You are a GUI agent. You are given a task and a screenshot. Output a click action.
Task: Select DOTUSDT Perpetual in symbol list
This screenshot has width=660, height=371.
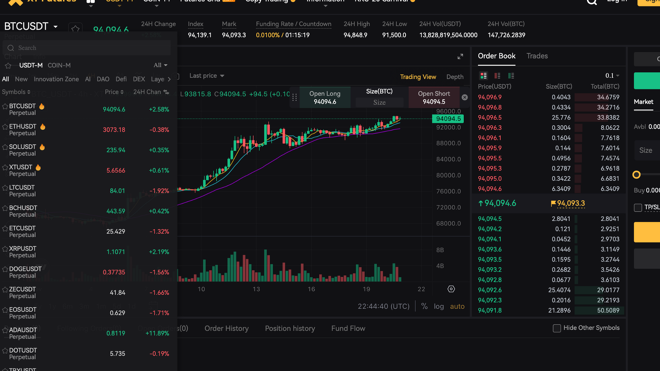pos(88,354)
